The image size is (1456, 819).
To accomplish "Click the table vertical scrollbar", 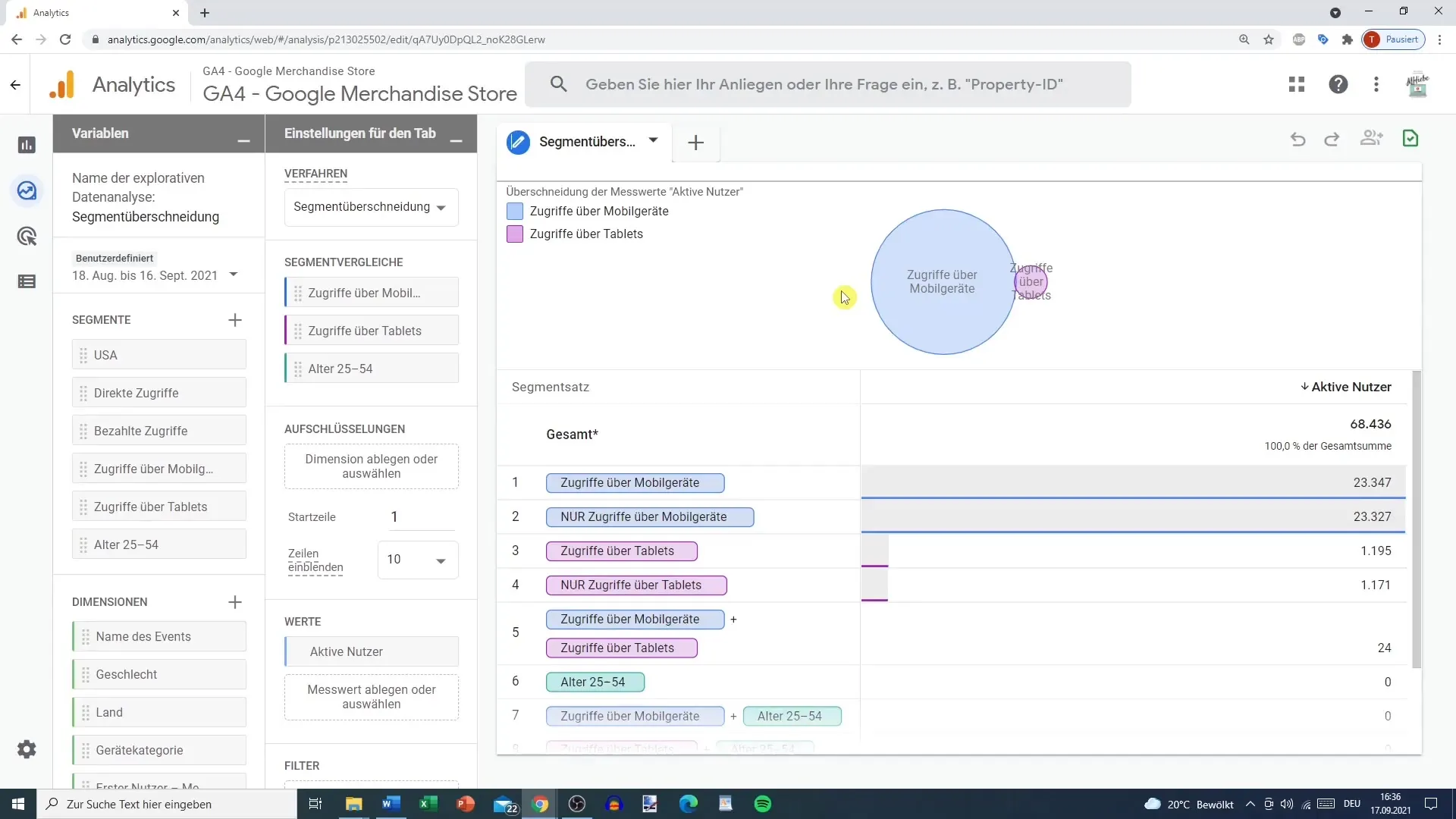I will coord(1417,519).
